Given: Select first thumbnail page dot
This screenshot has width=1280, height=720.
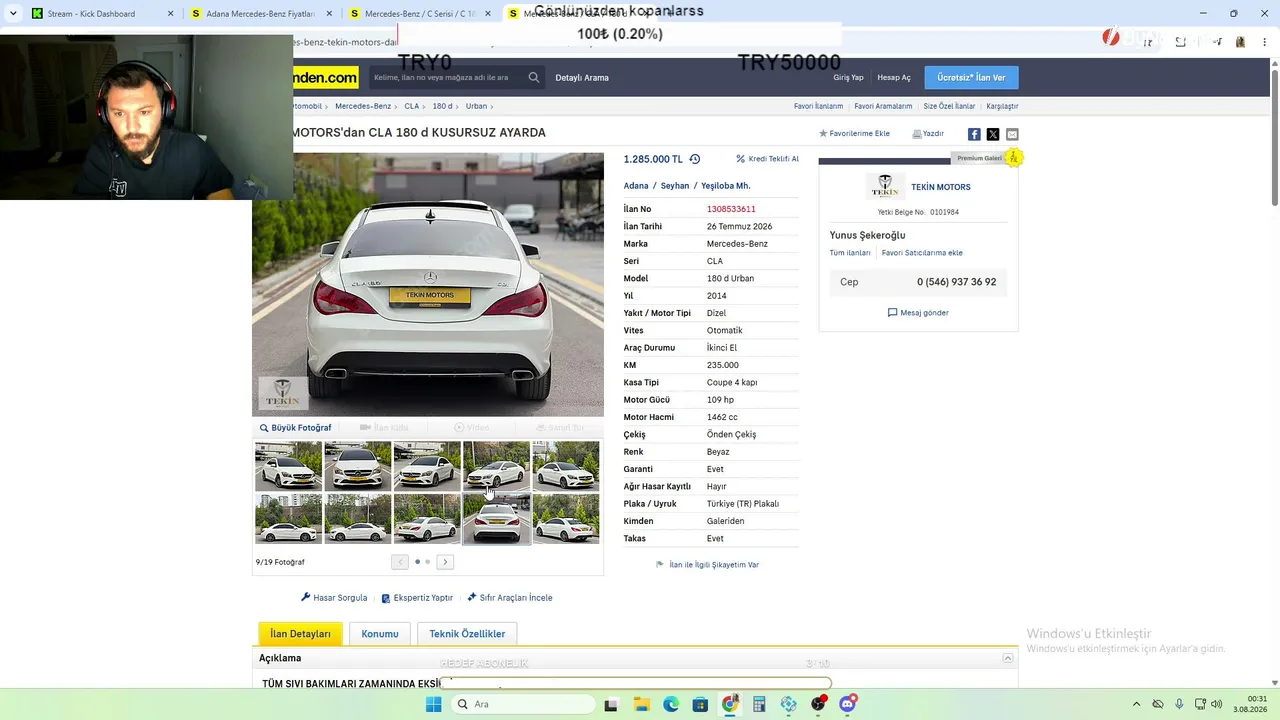Looking at the screenshot, I should click(417, 562).
